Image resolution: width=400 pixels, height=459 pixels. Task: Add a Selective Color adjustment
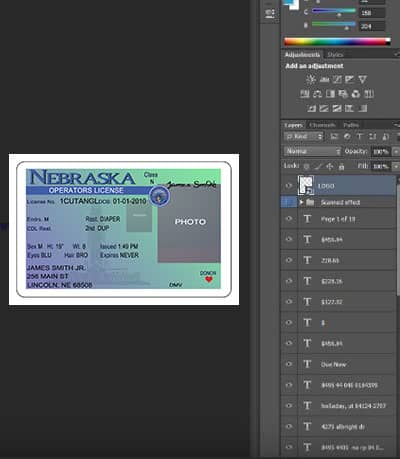point(349,108)
